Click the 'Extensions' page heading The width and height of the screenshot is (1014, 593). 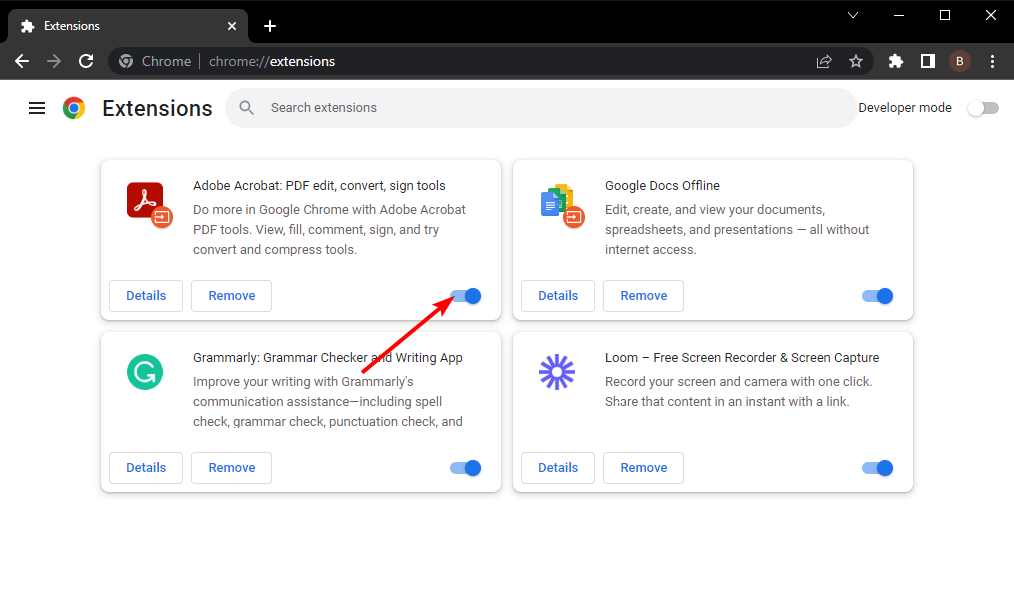tap(157, 109)
